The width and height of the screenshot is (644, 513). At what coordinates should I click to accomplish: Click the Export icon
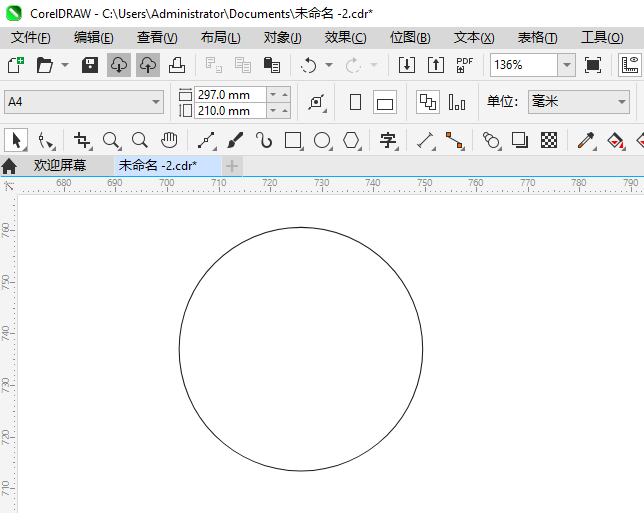click(436, 65)
